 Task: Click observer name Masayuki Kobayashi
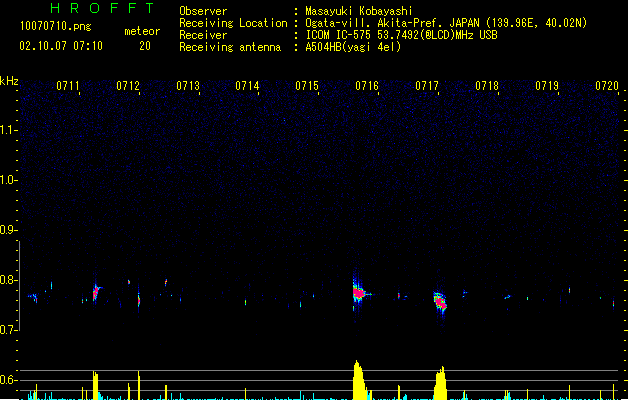tap(359, 11)
